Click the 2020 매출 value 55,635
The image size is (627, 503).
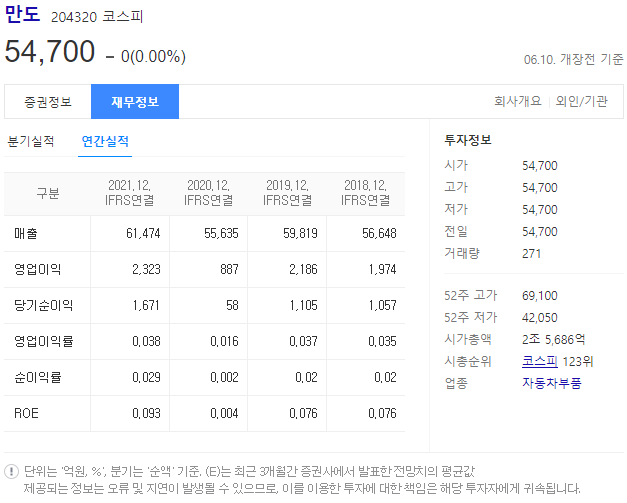click(222, 234)
